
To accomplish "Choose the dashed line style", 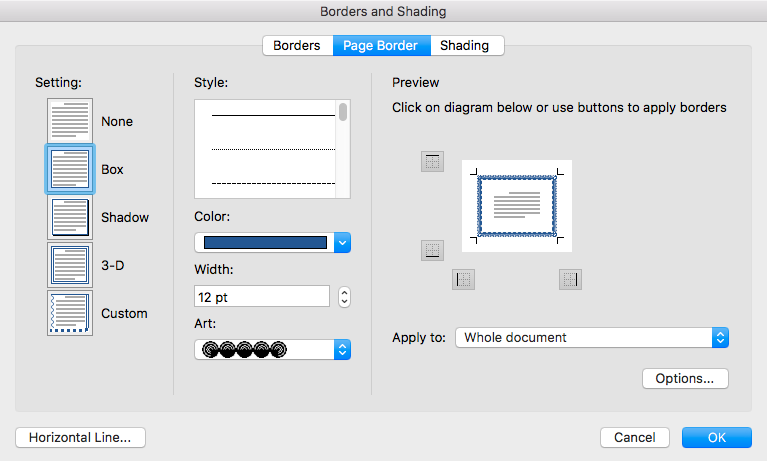I will click(273, 184).
